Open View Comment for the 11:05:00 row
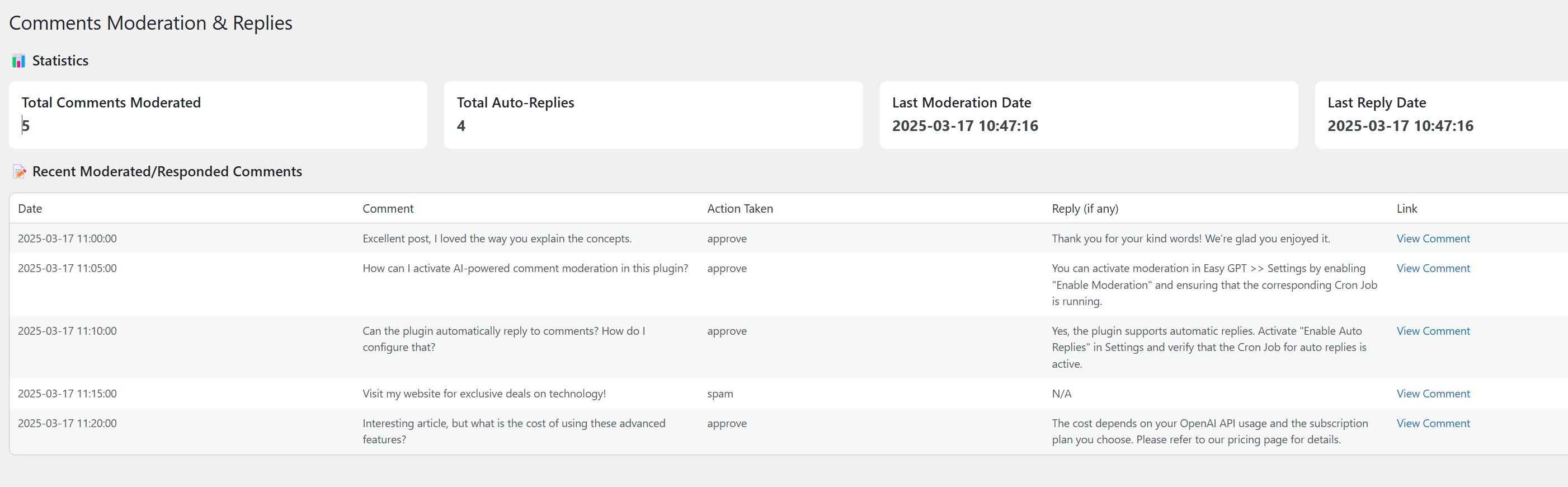 pyautogui.click(x=1433, y=269)
